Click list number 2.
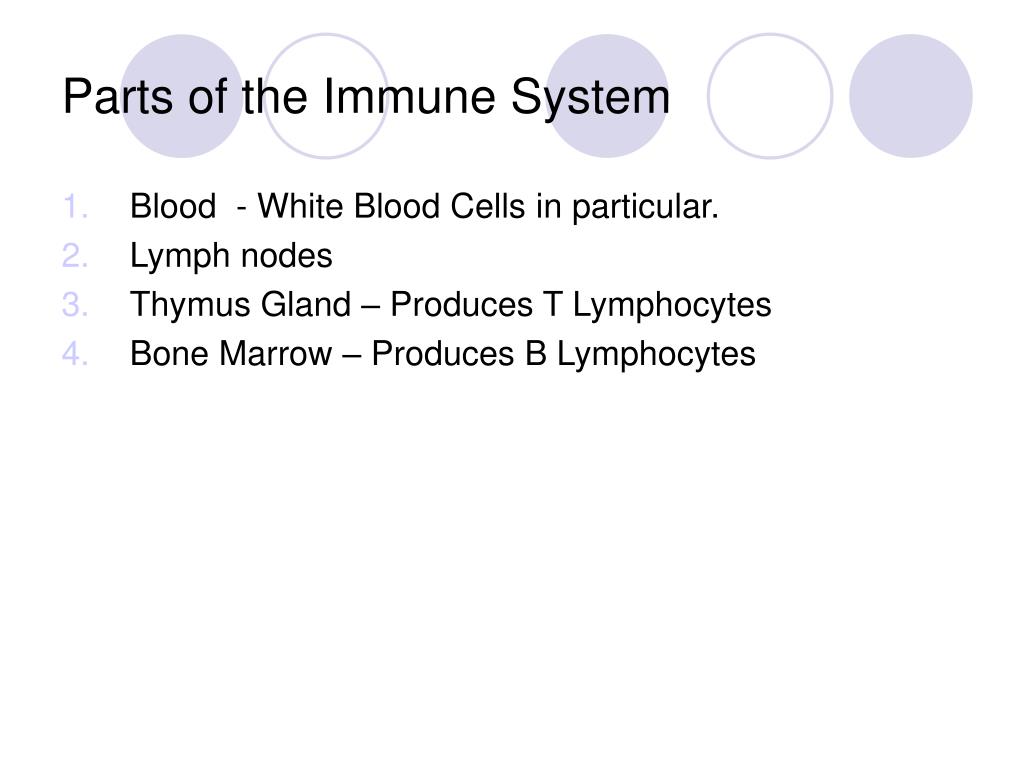This screenshot has height=768, width=1024. click(75, 256)
